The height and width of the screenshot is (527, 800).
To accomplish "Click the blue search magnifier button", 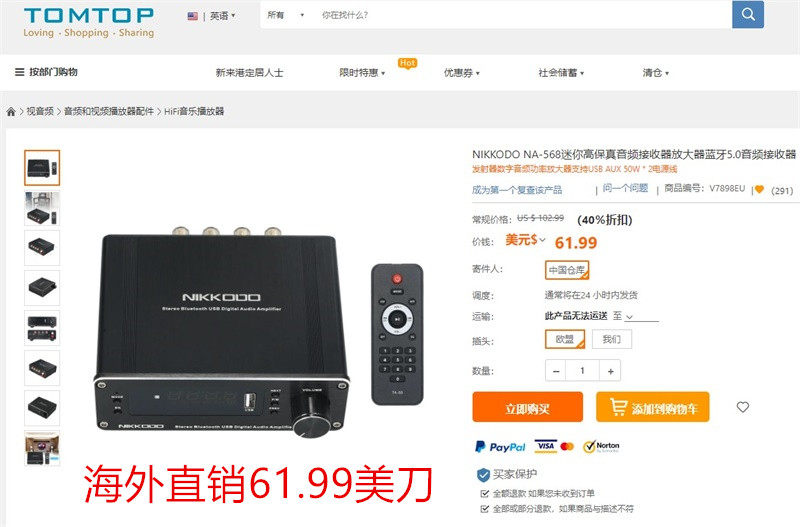I will 747,14.
